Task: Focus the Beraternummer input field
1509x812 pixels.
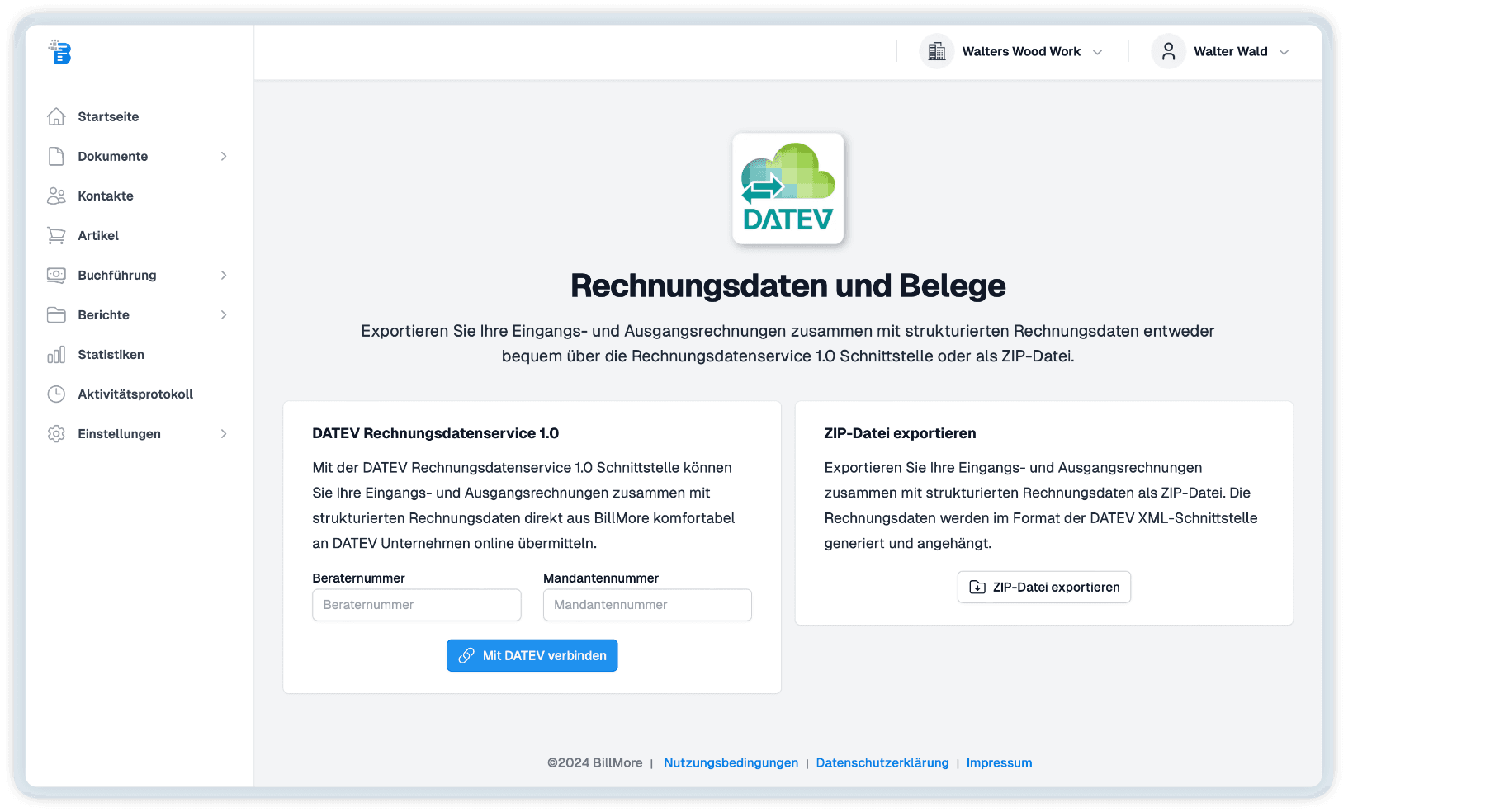Action: pos(417,605)
